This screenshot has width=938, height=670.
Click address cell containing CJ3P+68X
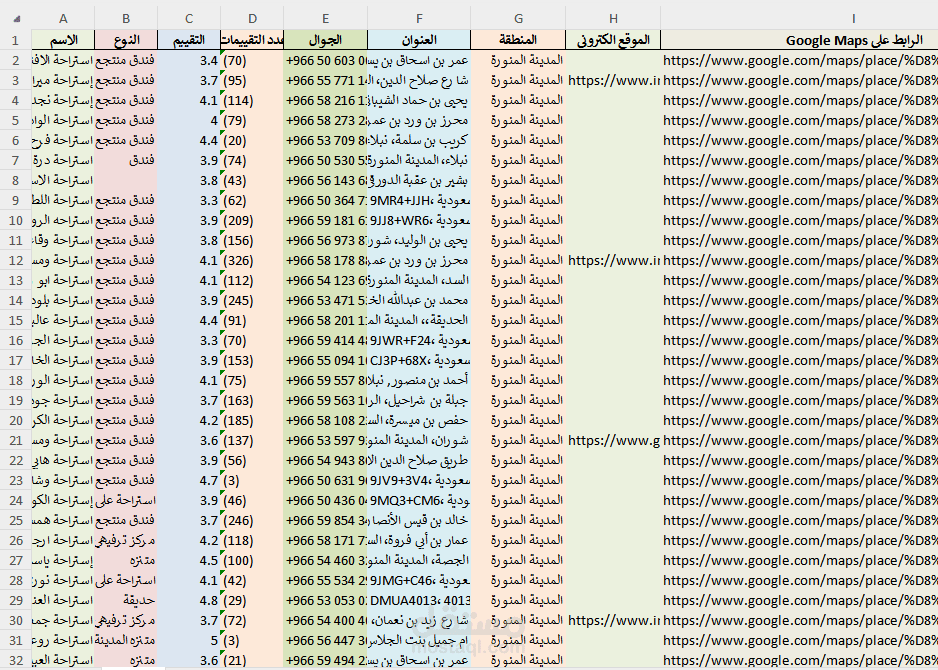pos(419,361)
